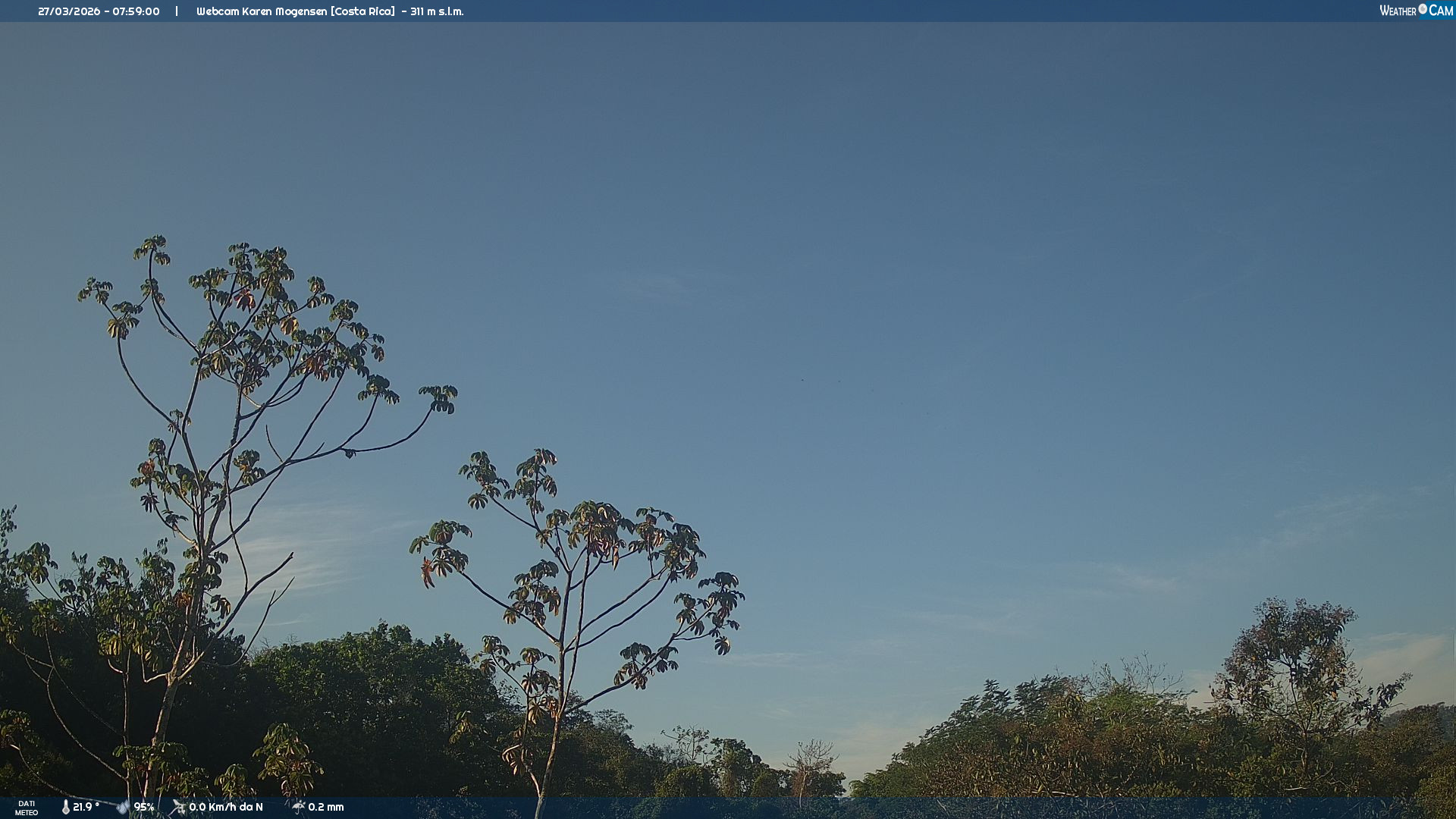Click the 311 m s.l.m. altitude text
This screenshot has width=1456, height=819.
tap(437, 11)
